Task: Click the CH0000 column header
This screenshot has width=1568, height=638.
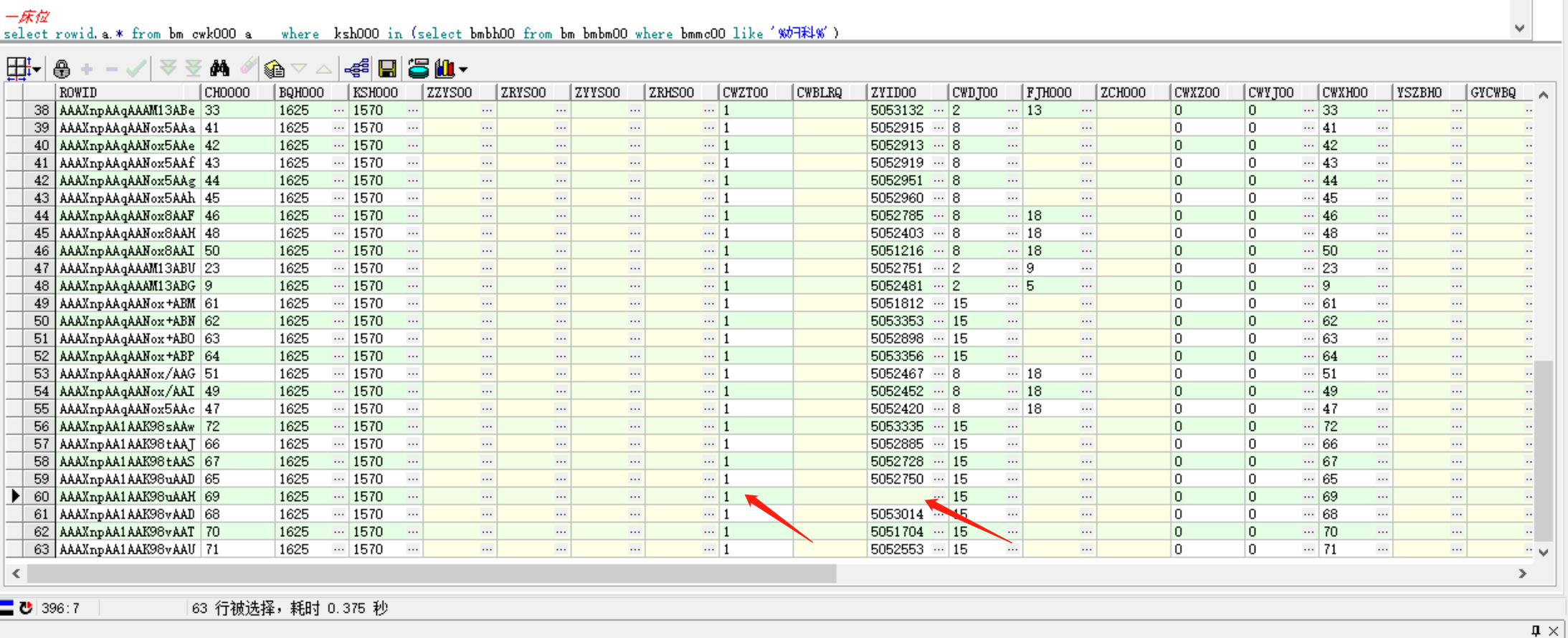Action: tap(238, 92)
